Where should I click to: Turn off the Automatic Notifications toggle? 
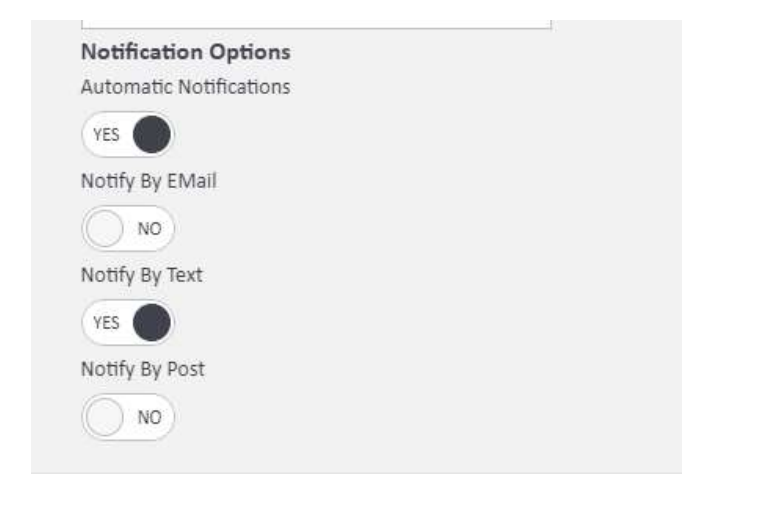[128, 134]
